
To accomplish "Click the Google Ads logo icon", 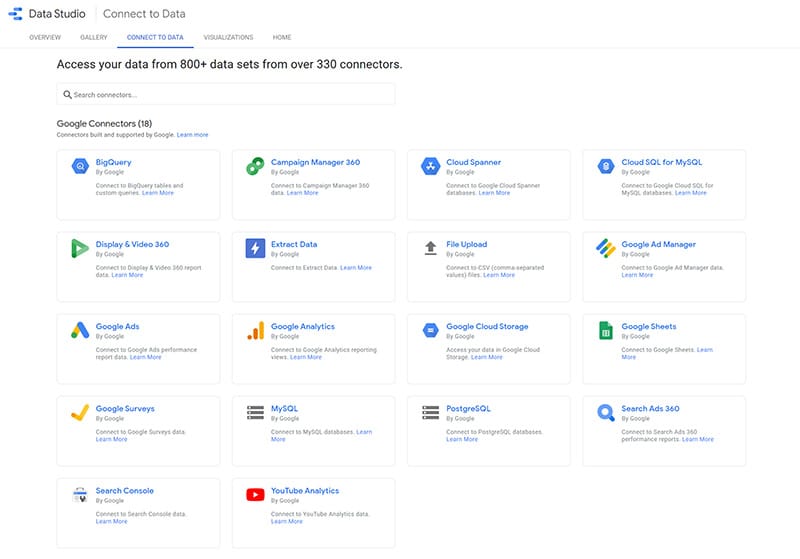I will [80, 331].
